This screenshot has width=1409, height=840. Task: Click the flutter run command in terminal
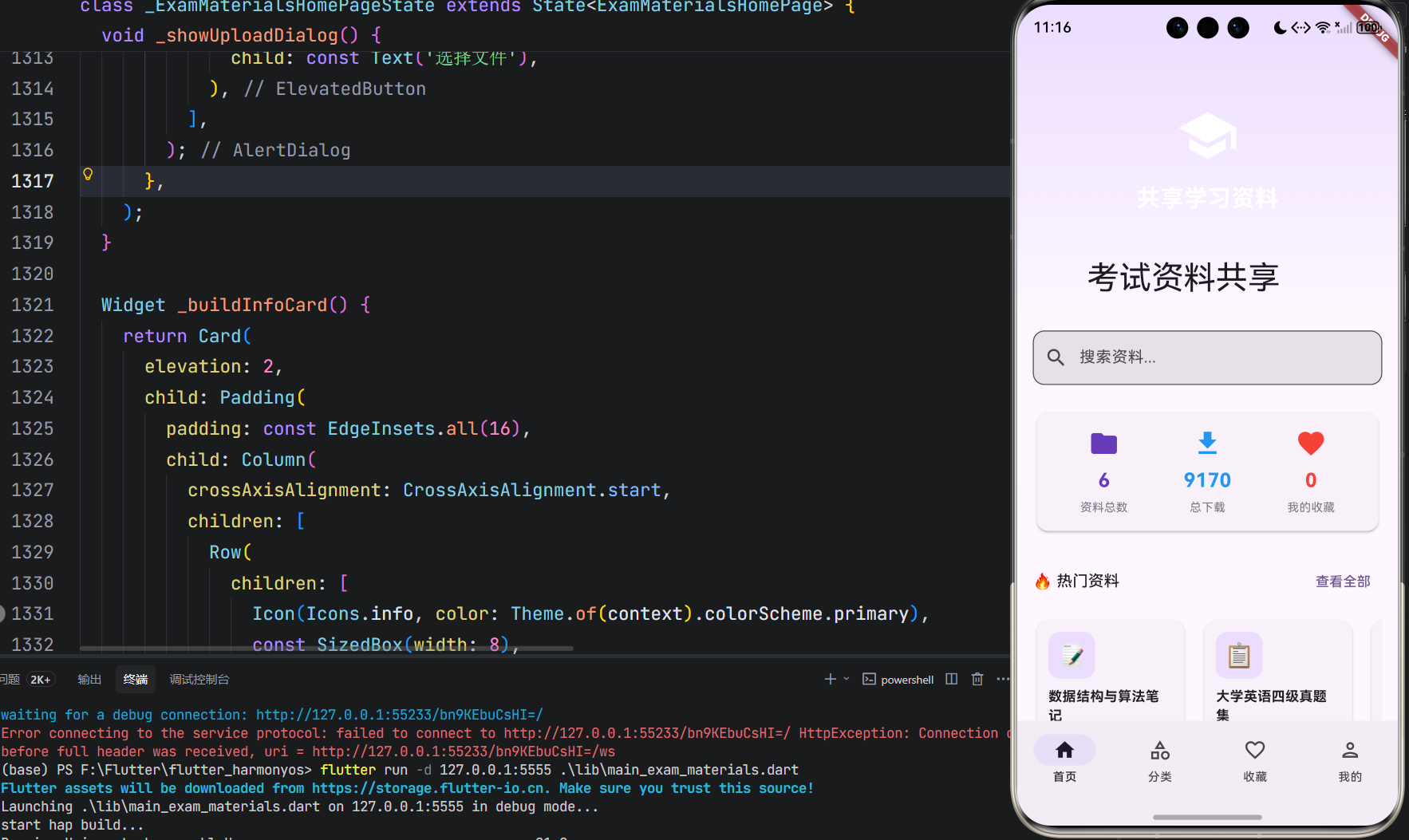point(559,770)
